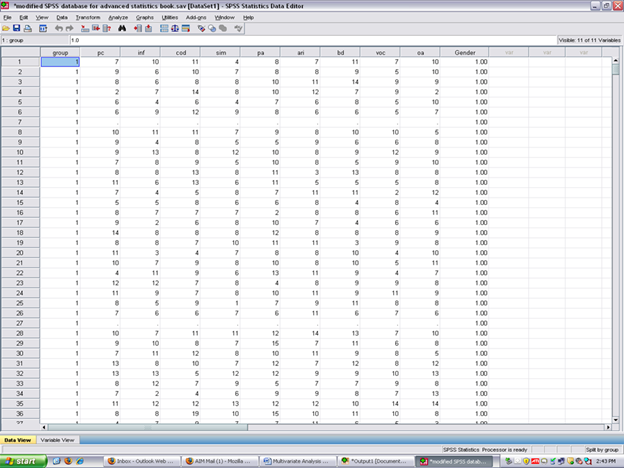Select row 7 by its row header
This screenshot has width=624, height=468.
point(18,121)
